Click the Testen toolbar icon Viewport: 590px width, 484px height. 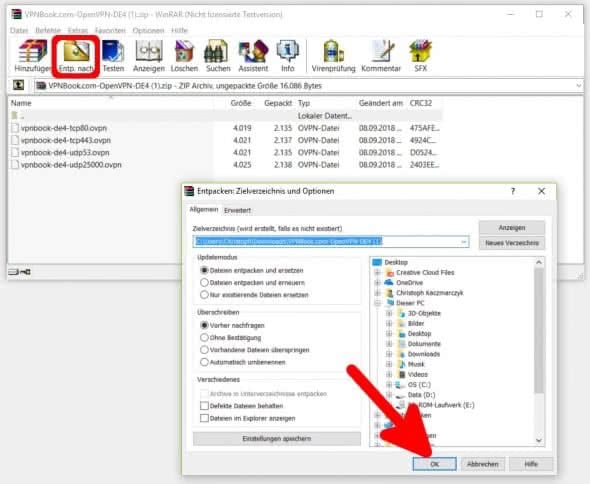[x=113, y=51]
